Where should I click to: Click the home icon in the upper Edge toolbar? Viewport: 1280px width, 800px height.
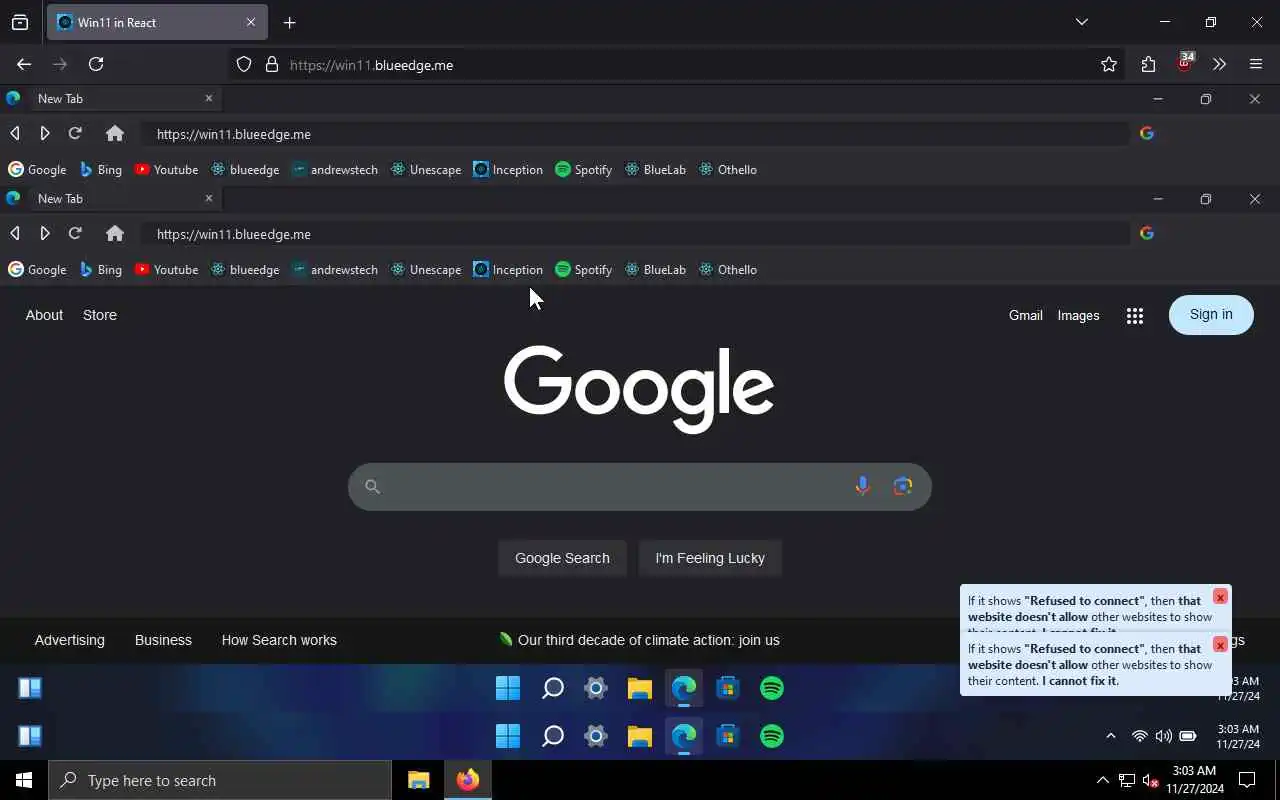115,133
